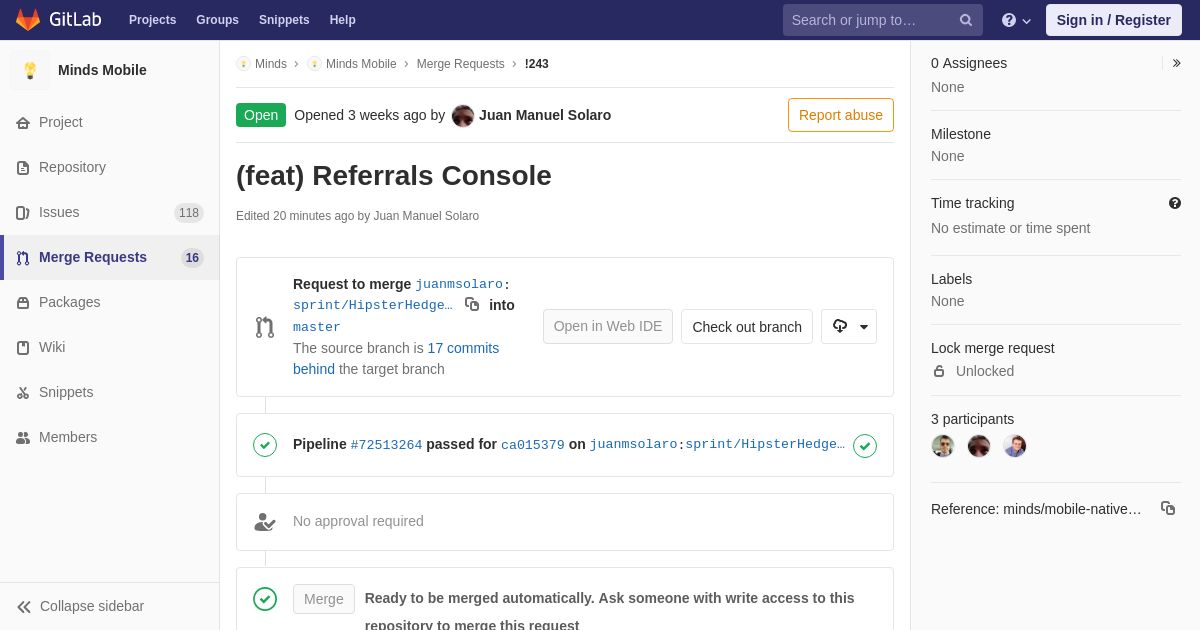
Task: Open author link Juan Manuel Solaro
Action: (x=545, y=115)
